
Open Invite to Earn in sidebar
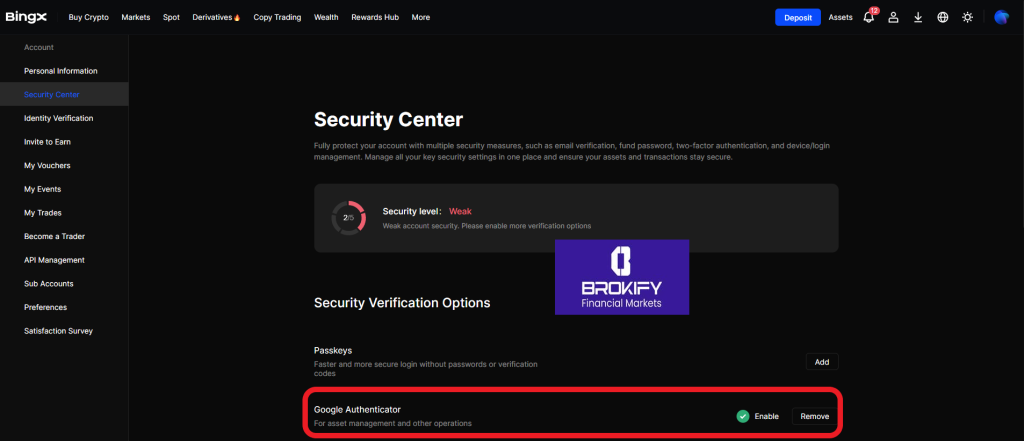[x=47, y=142]
